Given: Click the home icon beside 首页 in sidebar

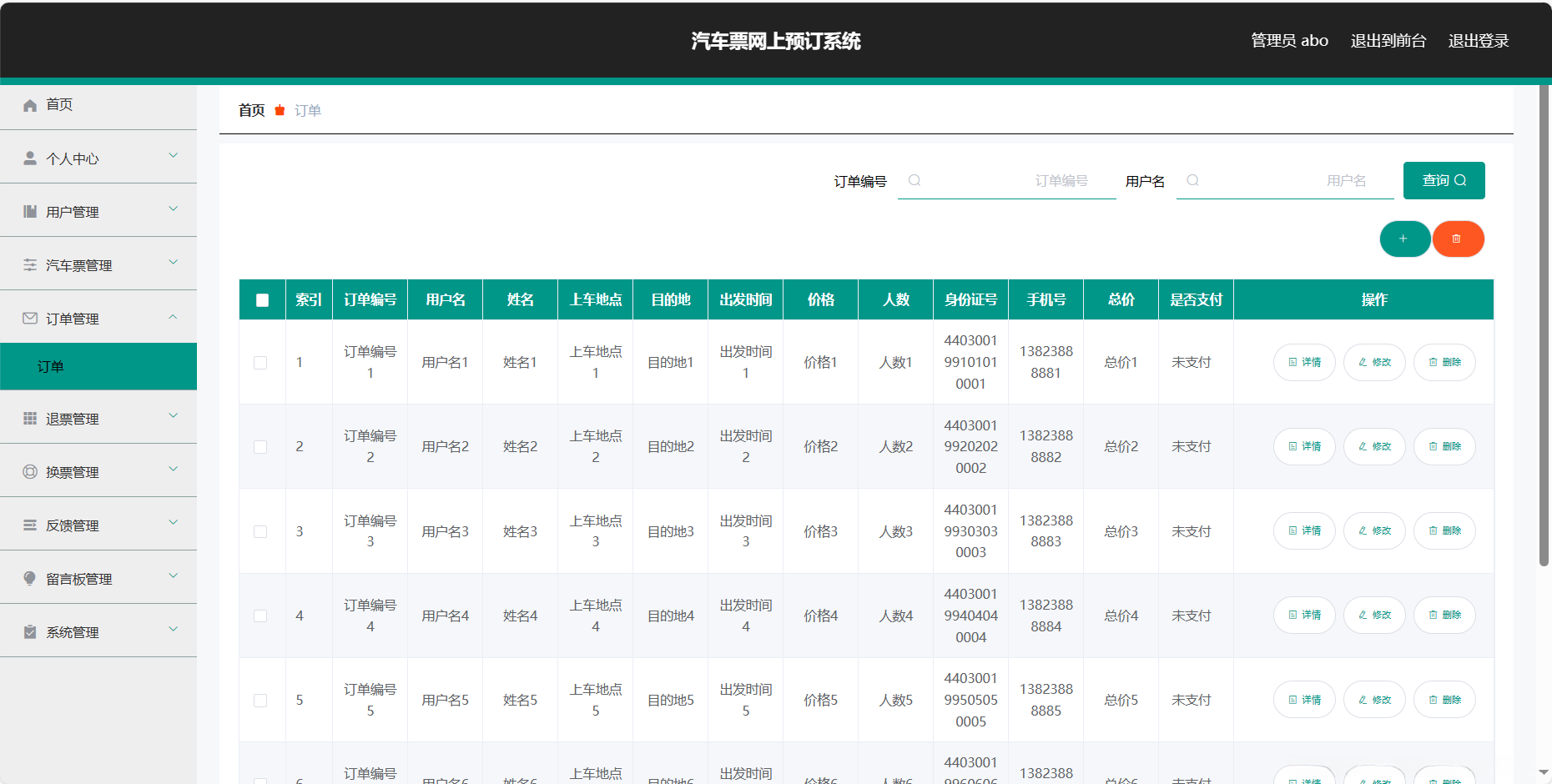Looking at the screenshot, I should 30,105.
